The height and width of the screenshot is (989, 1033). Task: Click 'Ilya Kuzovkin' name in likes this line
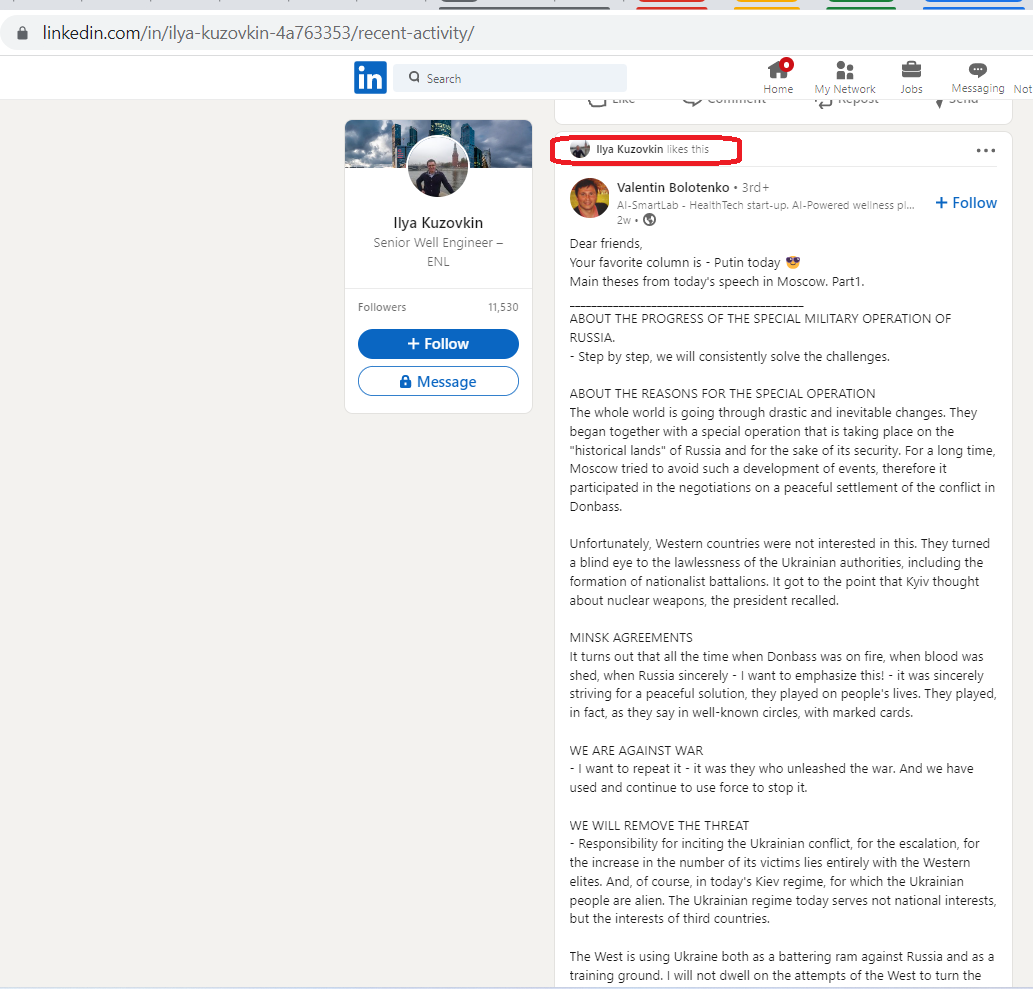point(629,150)
